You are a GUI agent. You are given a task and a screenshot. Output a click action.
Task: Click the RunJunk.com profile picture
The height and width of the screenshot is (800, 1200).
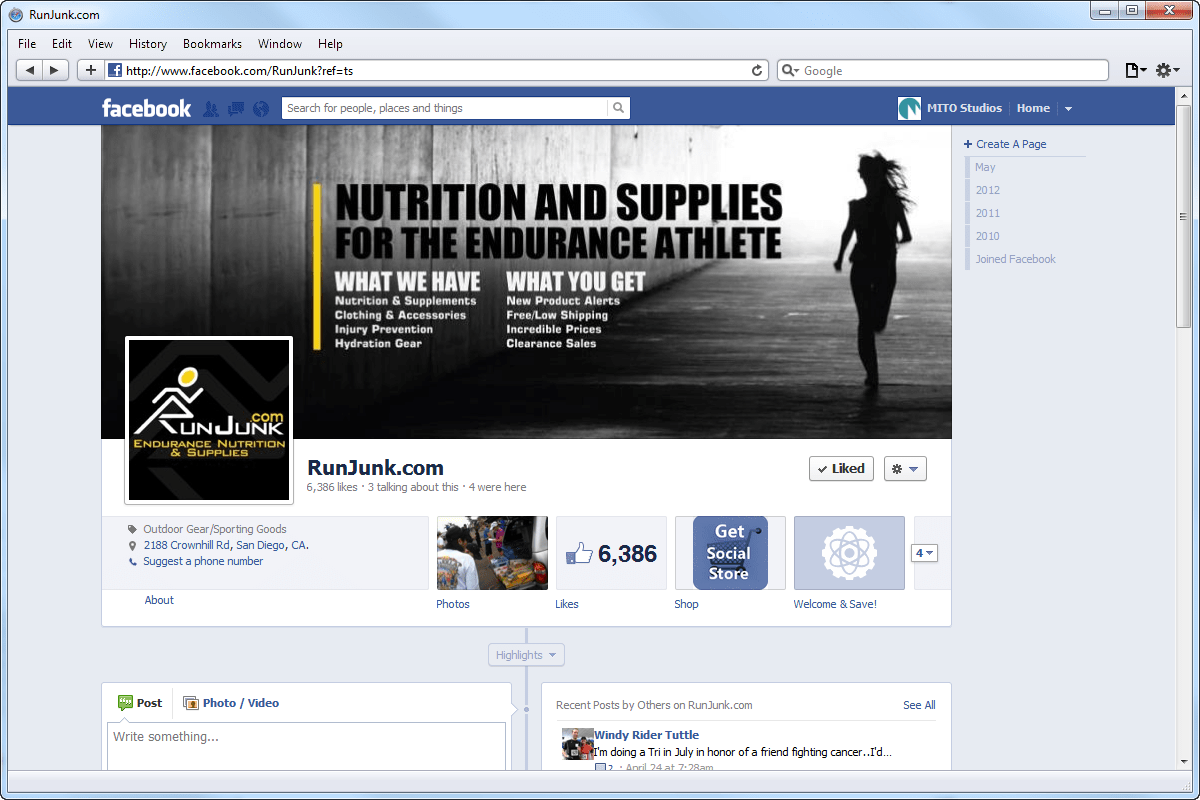click(x=209, y=420)
